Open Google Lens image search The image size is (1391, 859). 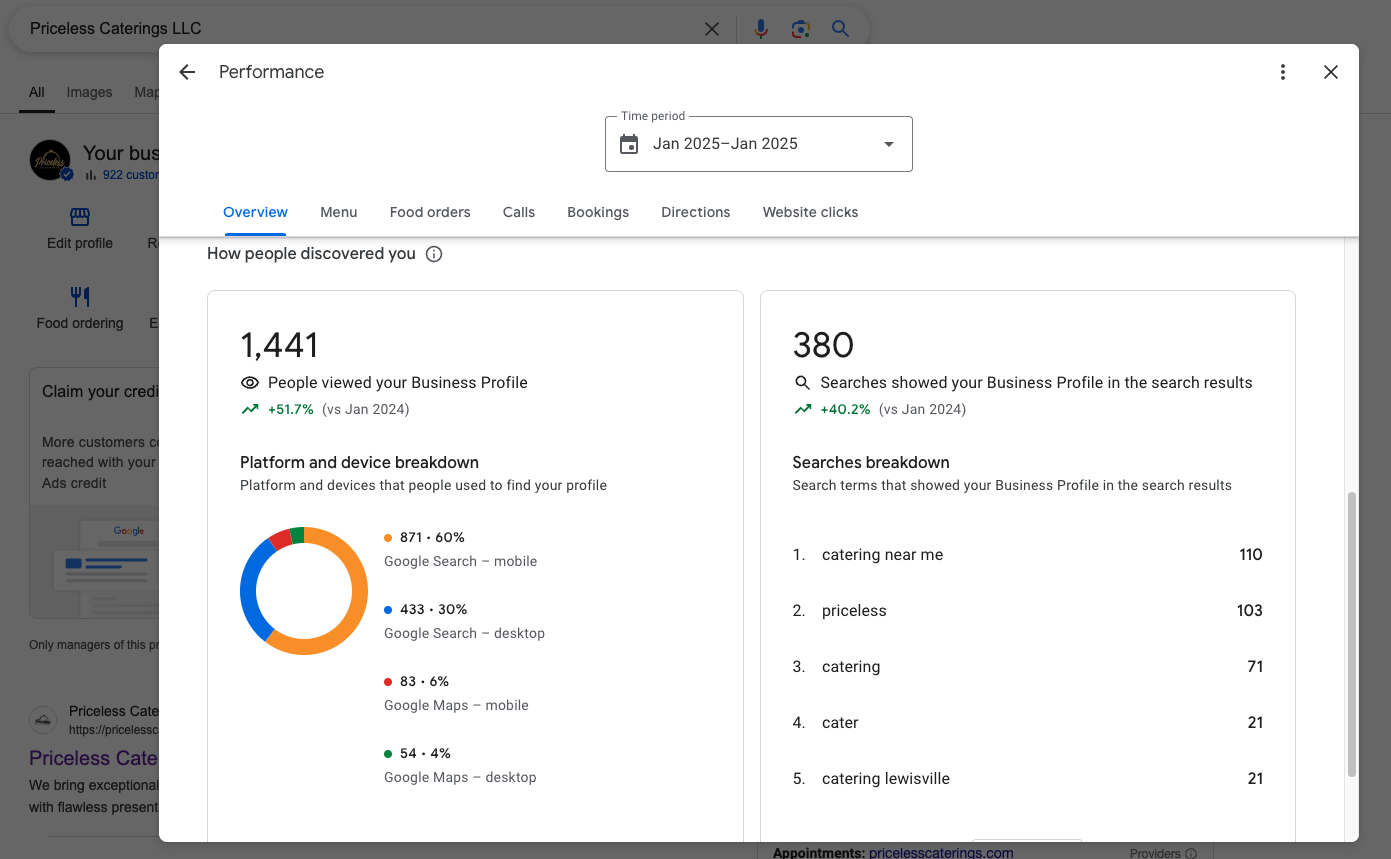[800, 29]
